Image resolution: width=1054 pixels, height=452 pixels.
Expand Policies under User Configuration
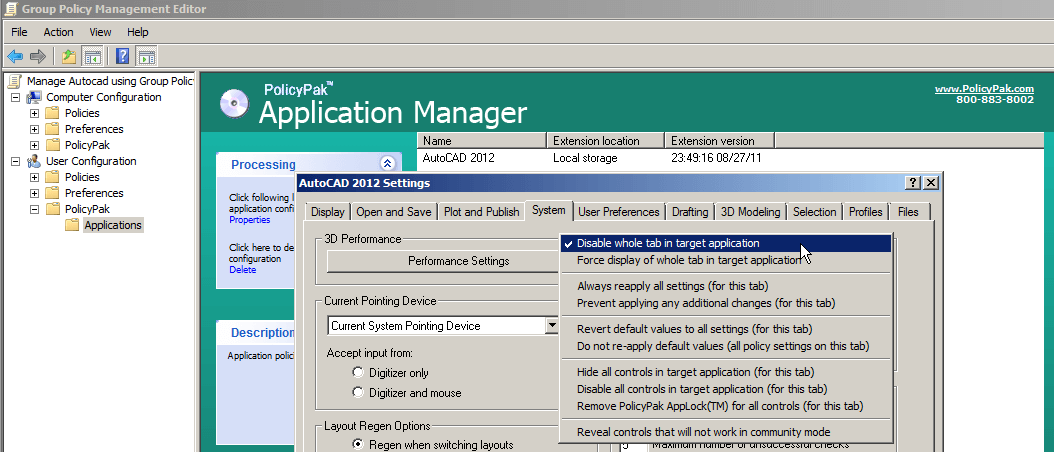pyautogui.click(x=34, y=178)
